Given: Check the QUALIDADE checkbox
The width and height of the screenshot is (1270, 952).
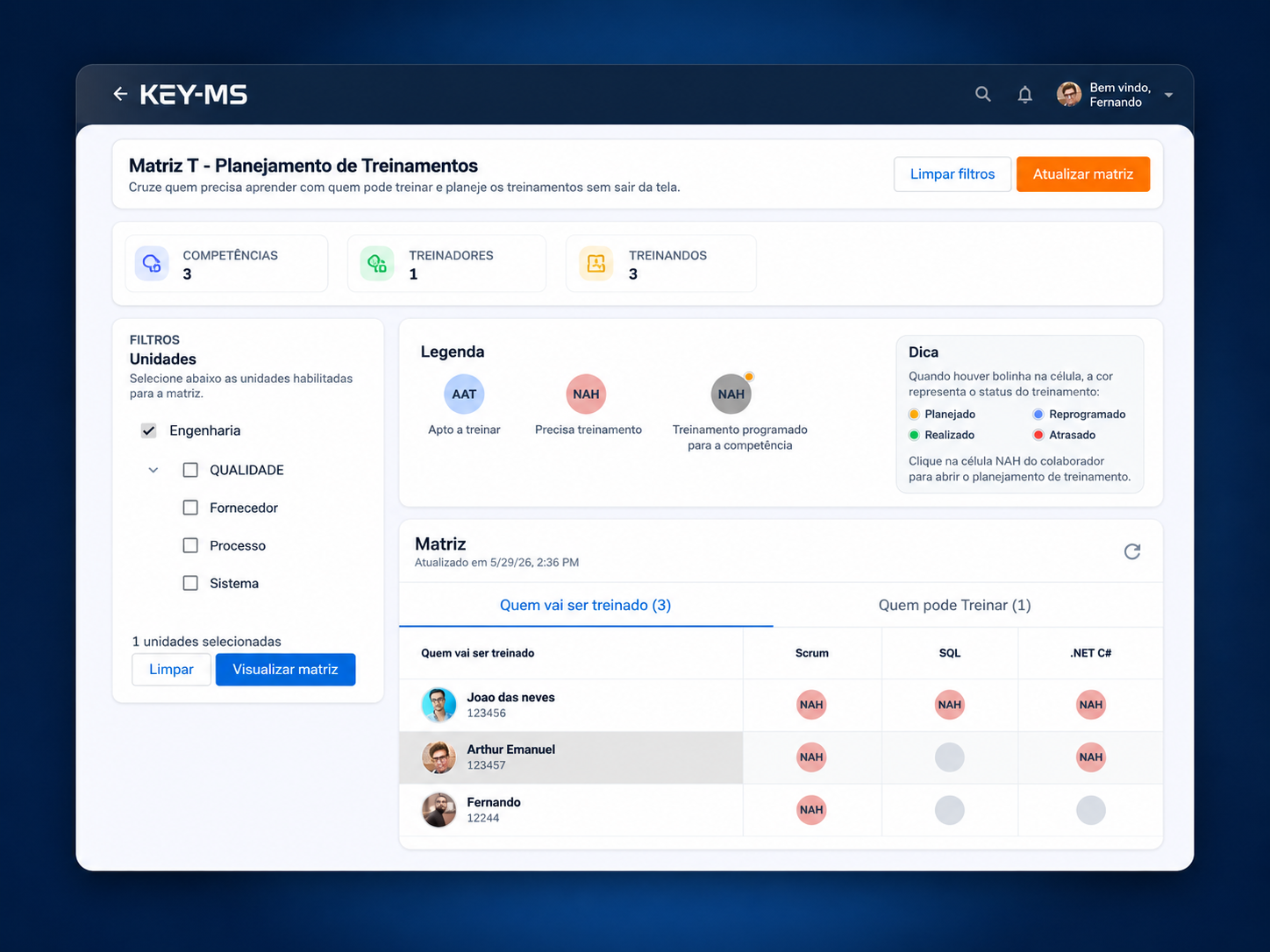Looking at the screenshot, I should tap(190, 470).
